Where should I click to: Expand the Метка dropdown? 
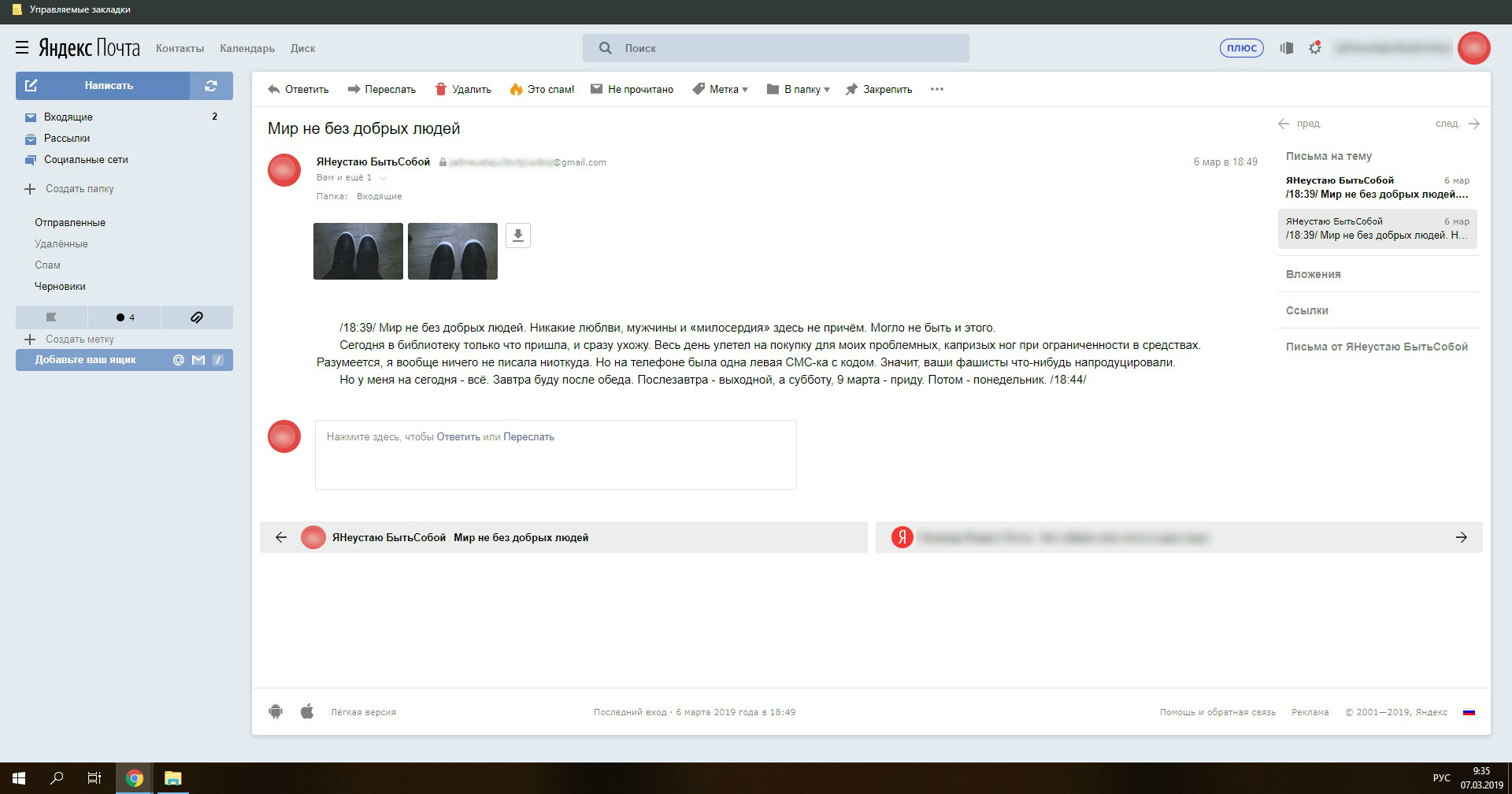[720, 89]
